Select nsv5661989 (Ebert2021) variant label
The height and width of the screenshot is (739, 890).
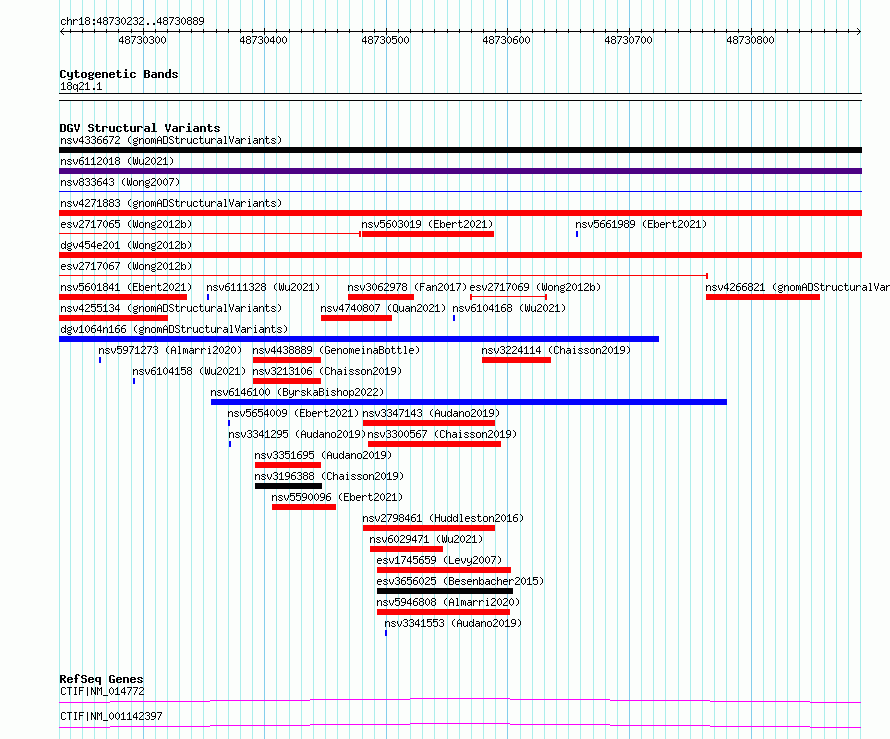641,224
